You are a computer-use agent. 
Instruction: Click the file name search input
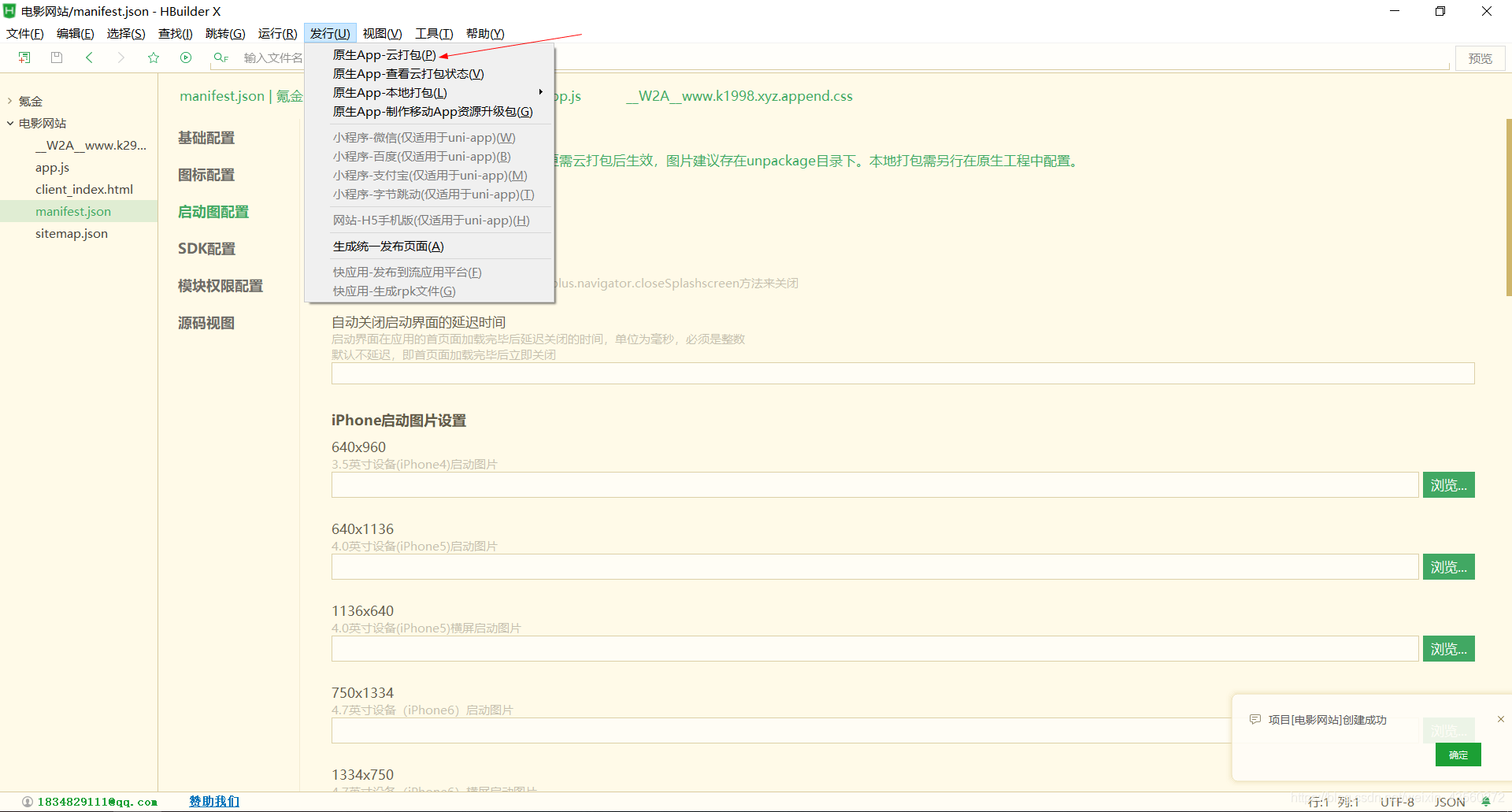click(x=272, y=58)
